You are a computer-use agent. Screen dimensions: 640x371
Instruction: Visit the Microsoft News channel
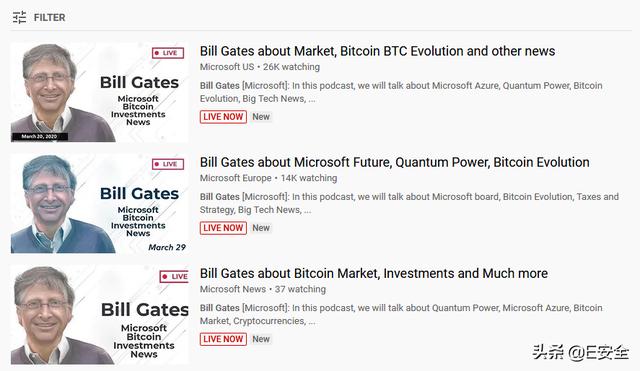(233, 289)
